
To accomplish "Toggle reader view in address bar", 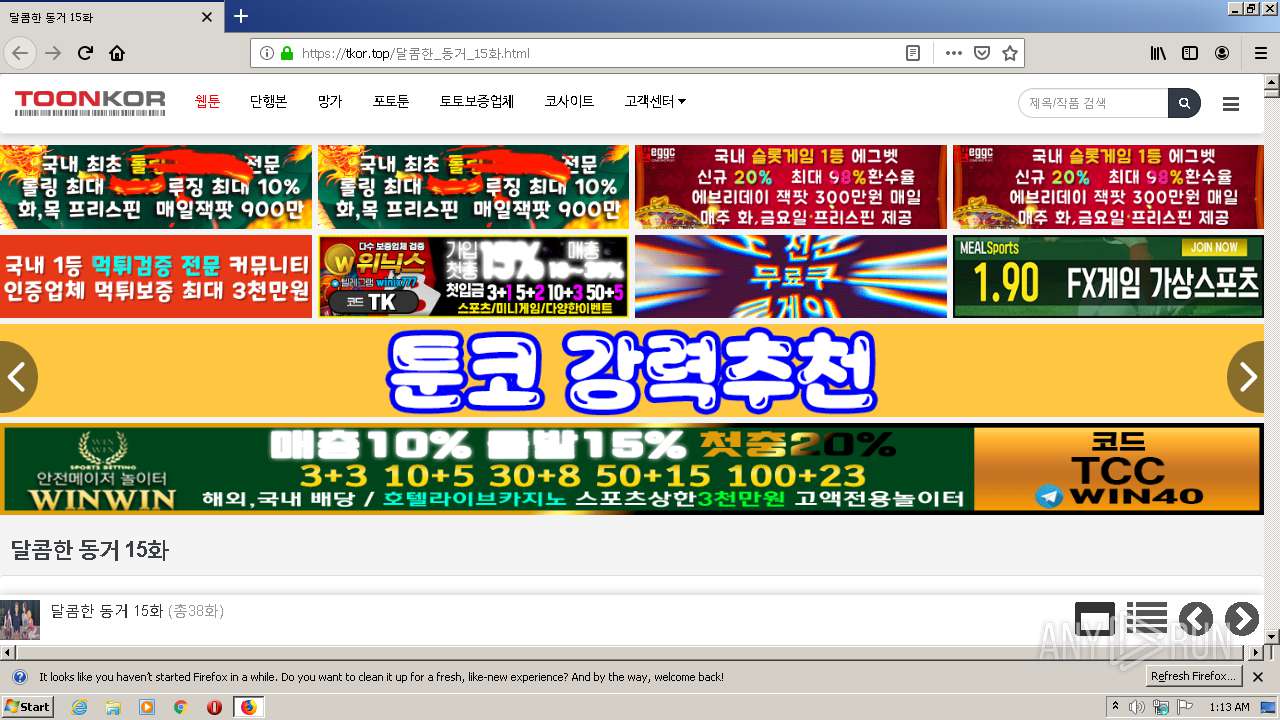I will click(913, 53).
